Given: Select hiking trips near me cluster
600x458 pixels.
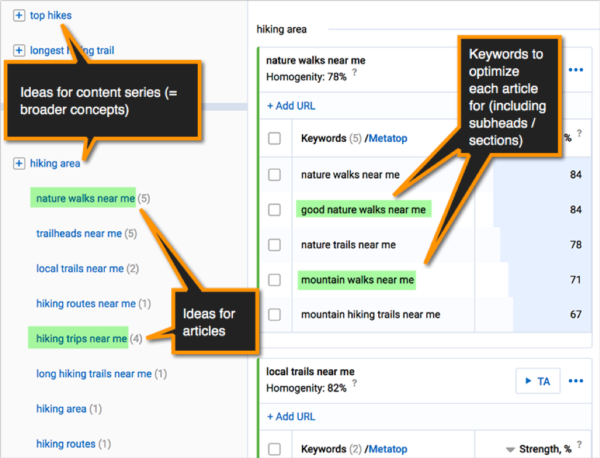Looking at the screenshot, I should click(x=82, y=339).
